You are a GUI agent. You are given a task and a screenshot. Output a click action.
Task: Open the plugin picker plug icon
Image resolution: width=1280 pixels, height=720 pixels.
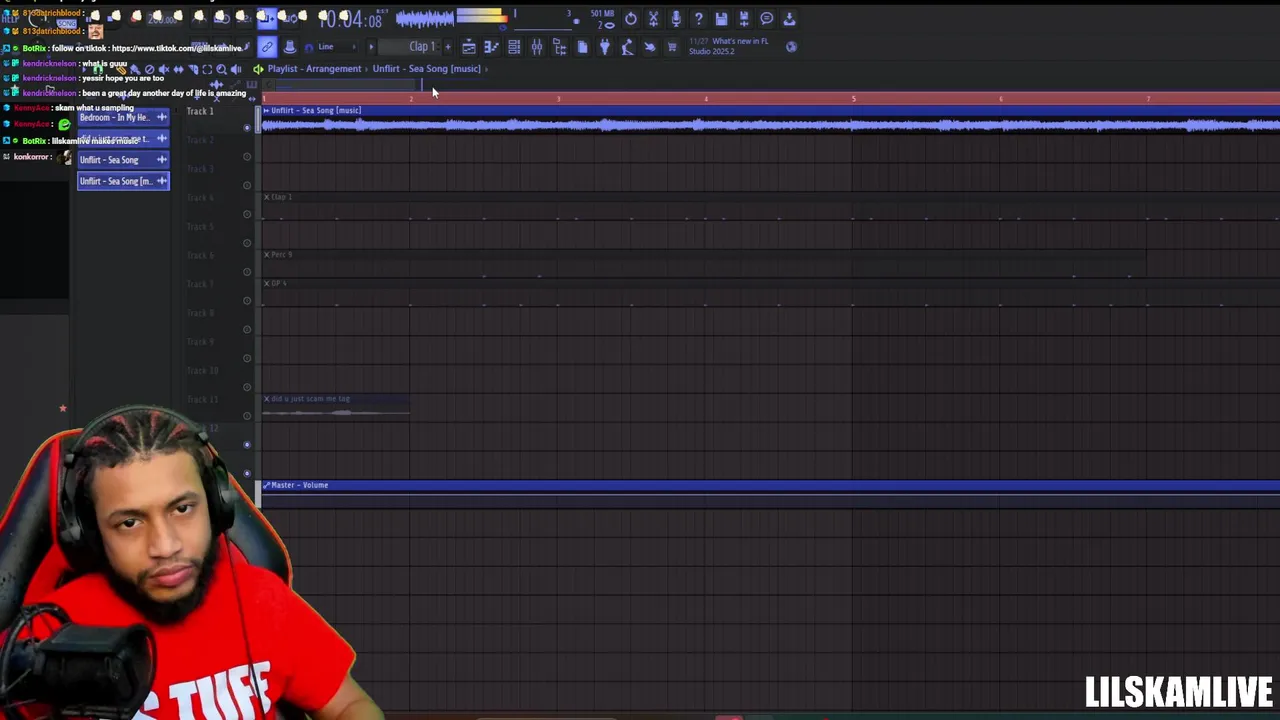[604, 47]
